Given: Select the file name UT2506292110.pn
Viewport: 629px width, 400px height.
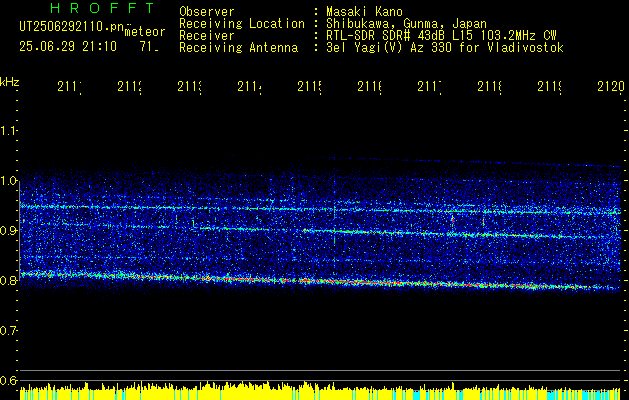Looking at the screenshot, I should pos(71,27).
